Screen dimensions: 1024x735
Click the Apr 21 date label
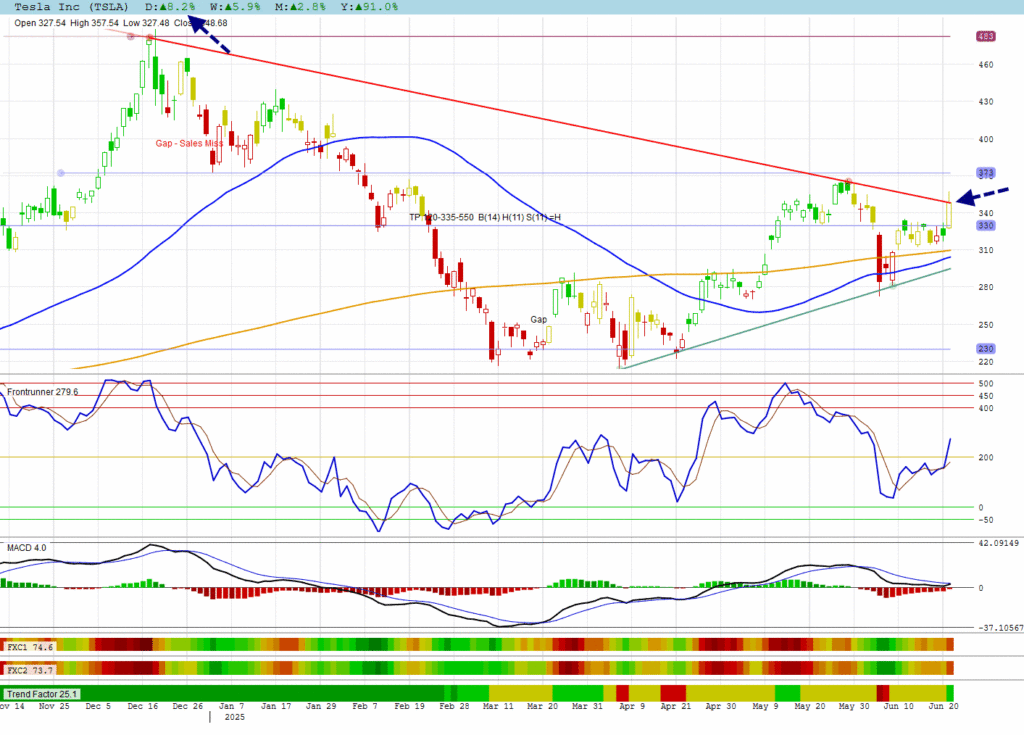point(676,706)
